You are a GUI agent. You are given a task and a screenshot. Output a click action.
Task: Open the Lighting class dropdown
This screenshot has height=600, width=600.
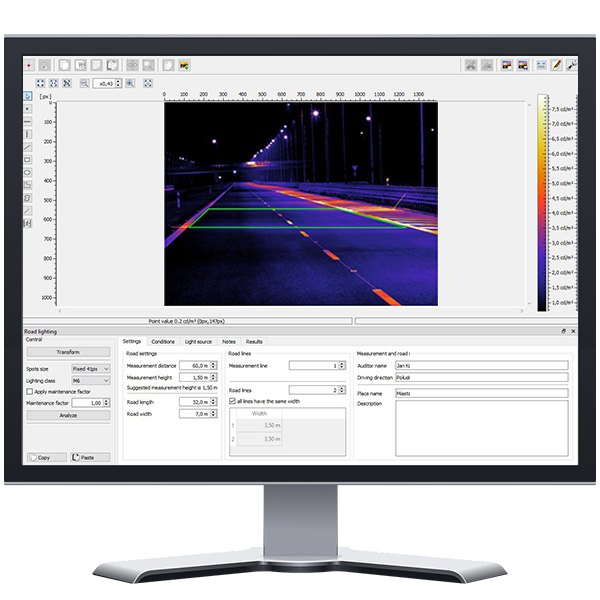click(x=92, y=381)
